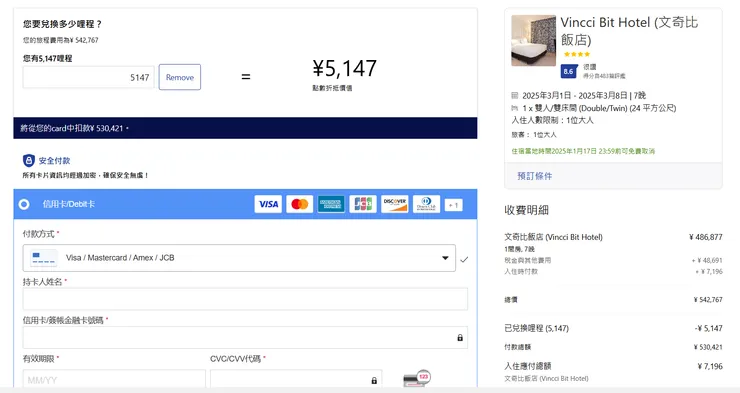Viewport: 740px width, 393px height.
Task: Click the payment method dropdown arrow
Action: (x=445, y=258)
